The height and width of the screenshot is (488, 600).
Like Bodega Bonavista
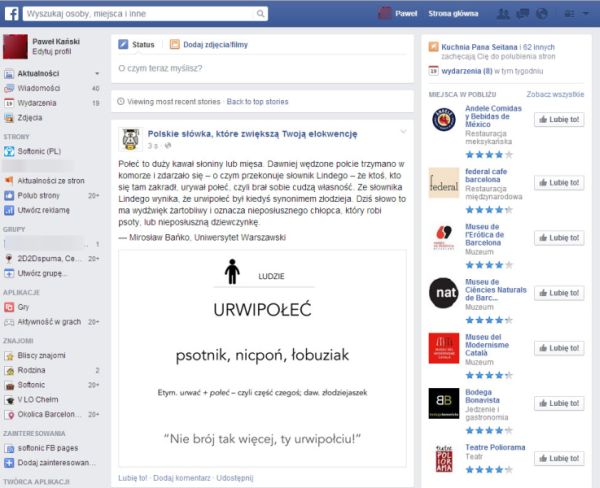(559, 403)
